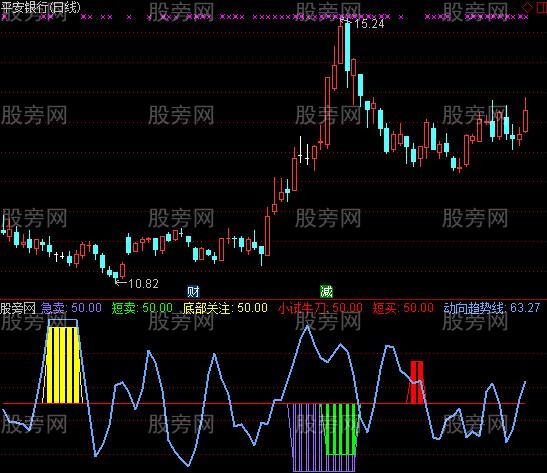
Task: Click the 股旁网 indicator name in the sub-chart header
Action: pos(18,308)
